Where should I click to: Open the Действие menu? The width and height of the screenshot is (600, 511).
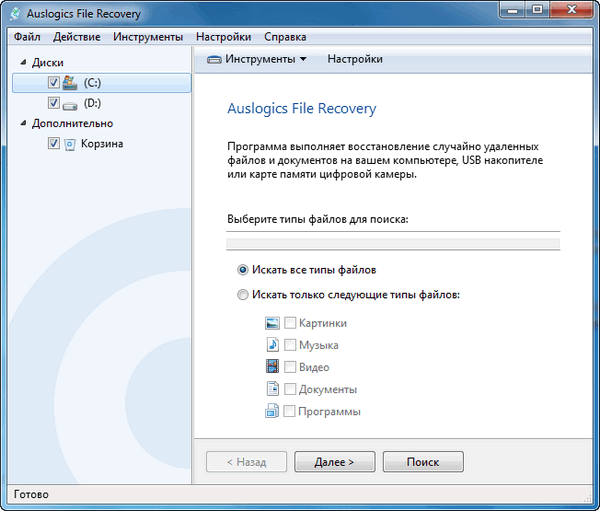point(77,37)
